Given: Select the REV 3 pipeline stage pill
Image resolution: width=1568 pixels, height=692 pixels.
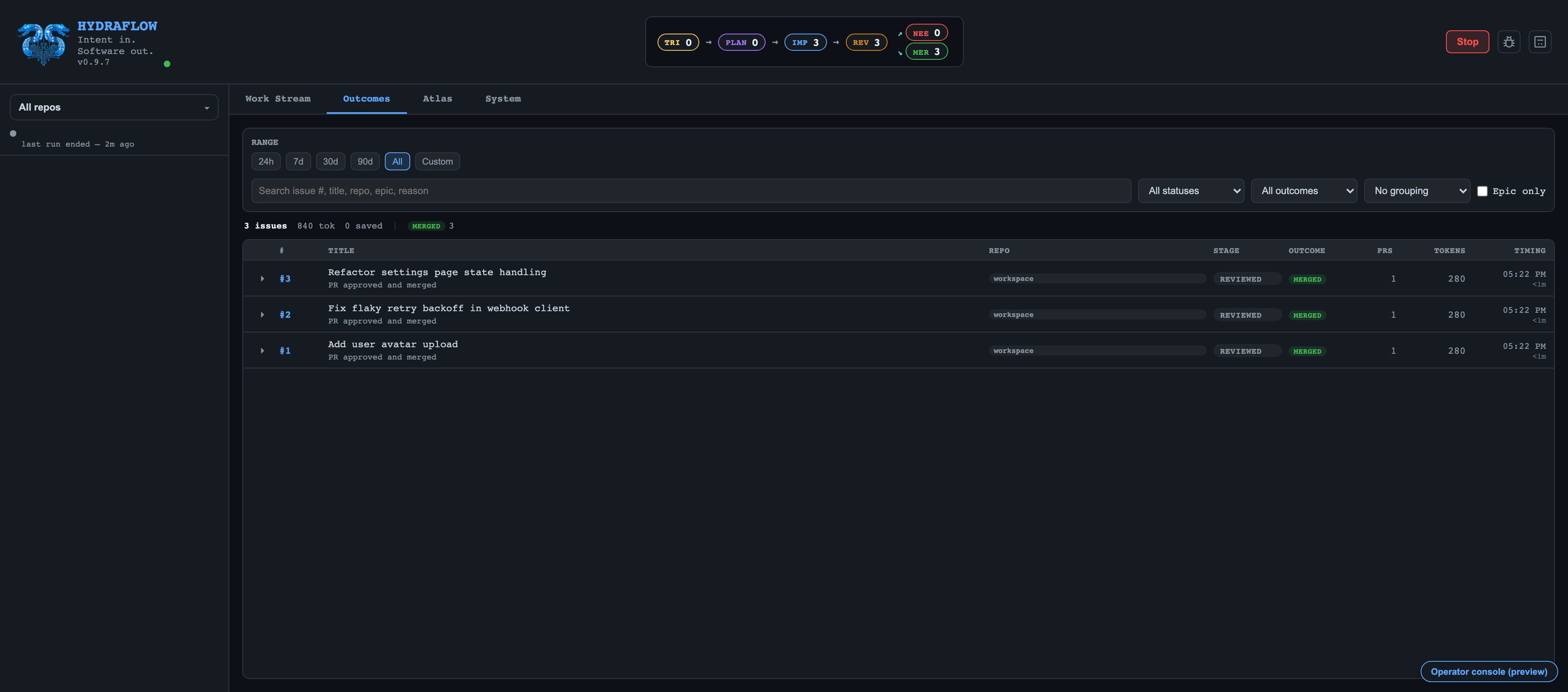Looking at the screenshot, I should coord(865,42).
